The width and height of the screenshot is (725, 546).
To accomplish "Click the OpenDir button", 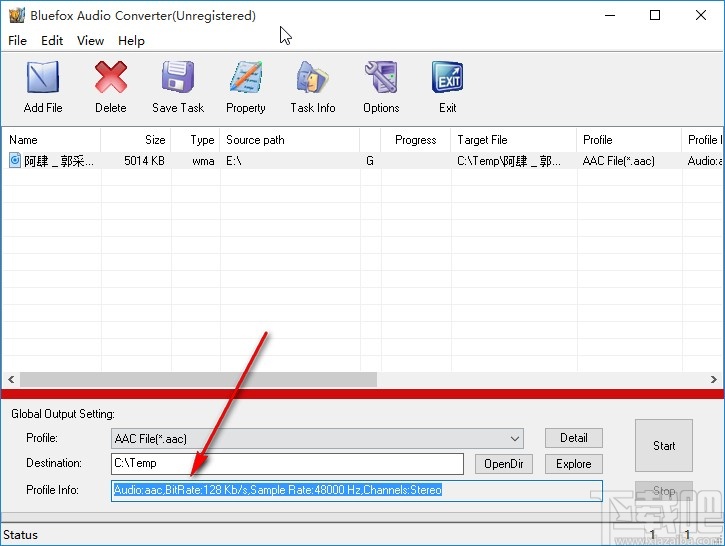I will click(504, 464).
